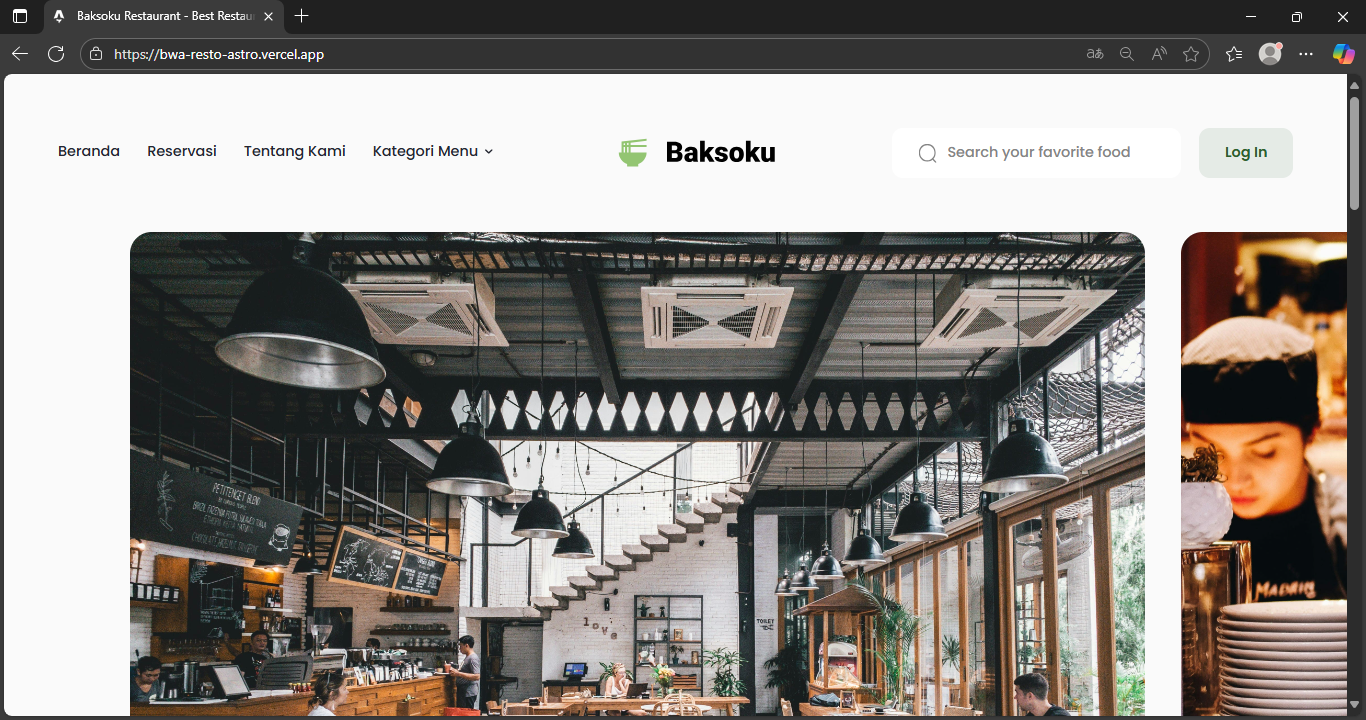This screenshot has height=720, width=1366.
Task: View site information lock icon
Action: [96, 54]
